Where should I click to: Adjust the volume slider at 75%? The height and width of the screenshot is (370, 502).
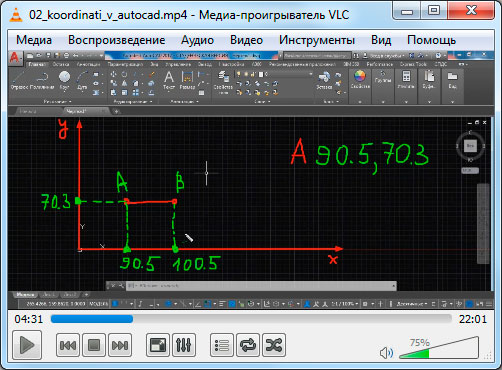click(x=439, y=348)
